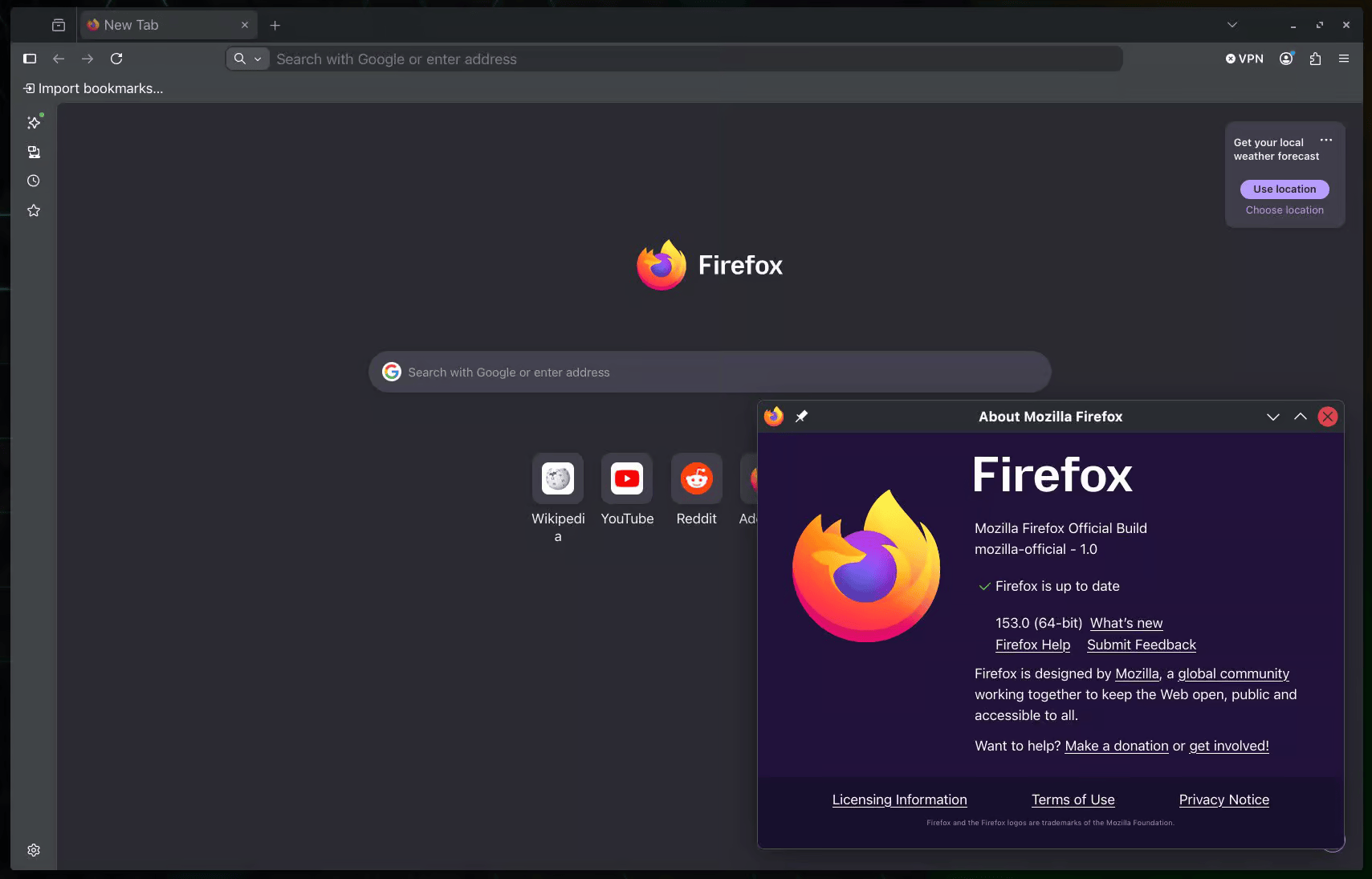The width and height of the screenshot is (1372, 879).
Task: Open the hamburger application menu
Action: tap(1344, 59)
